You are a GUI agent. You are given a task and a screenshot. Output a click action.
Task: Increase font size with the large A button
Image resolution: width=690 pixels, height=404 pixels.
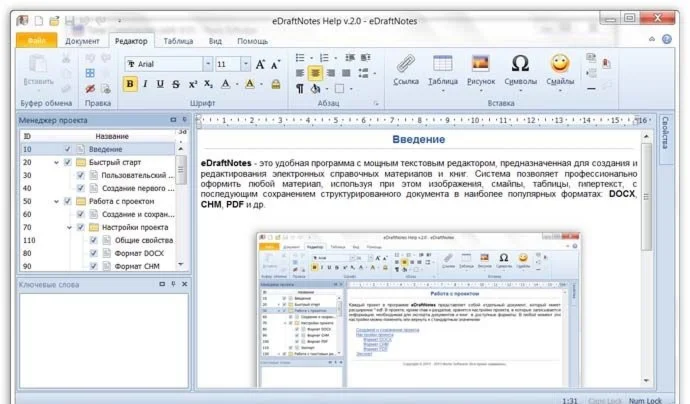[261, 65]
